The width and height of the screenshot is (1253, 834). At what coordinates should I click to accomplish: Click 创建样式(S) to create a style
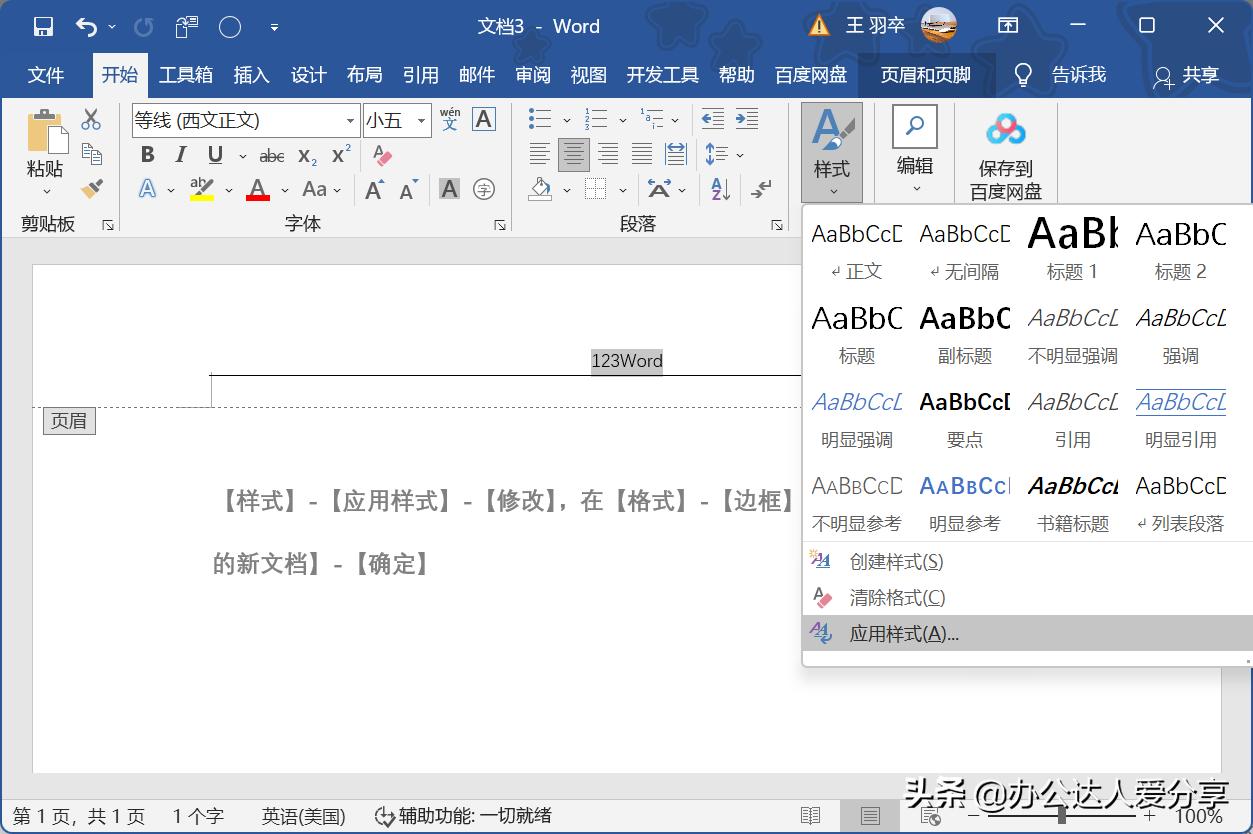click(893, 561)
